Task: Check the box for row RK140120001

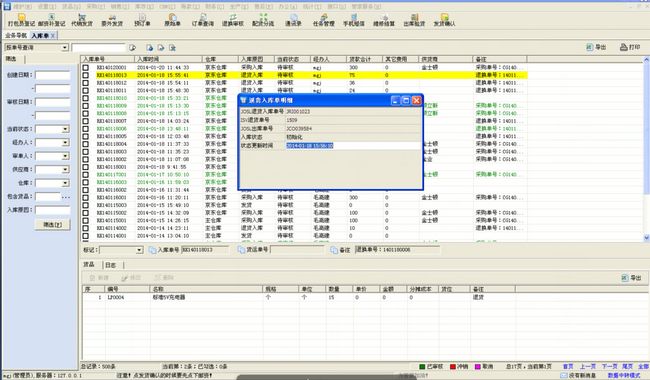Action: (x=85, y=68)
